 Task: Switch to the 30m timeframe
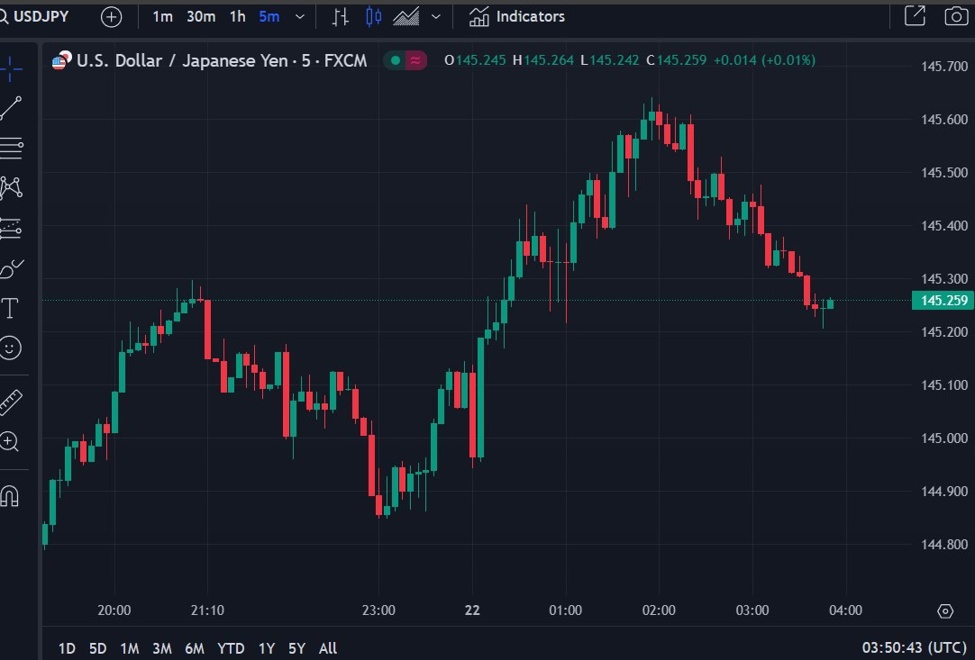(200, 17)
